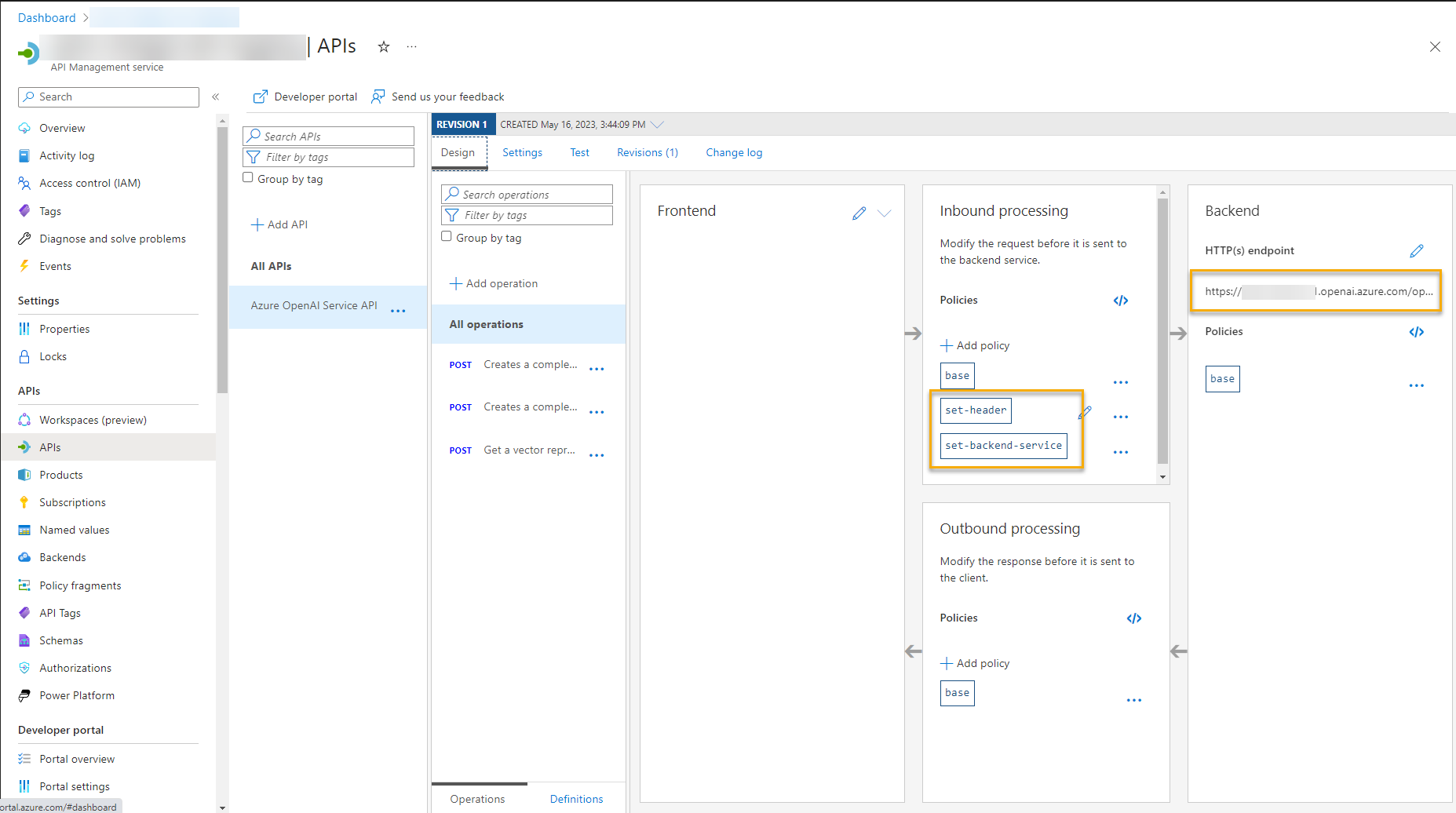Edit the Backend HTTP(s) endpoint via pencil icon
The width and height of the screenshot is (1456, 813).
(1418, 250)
